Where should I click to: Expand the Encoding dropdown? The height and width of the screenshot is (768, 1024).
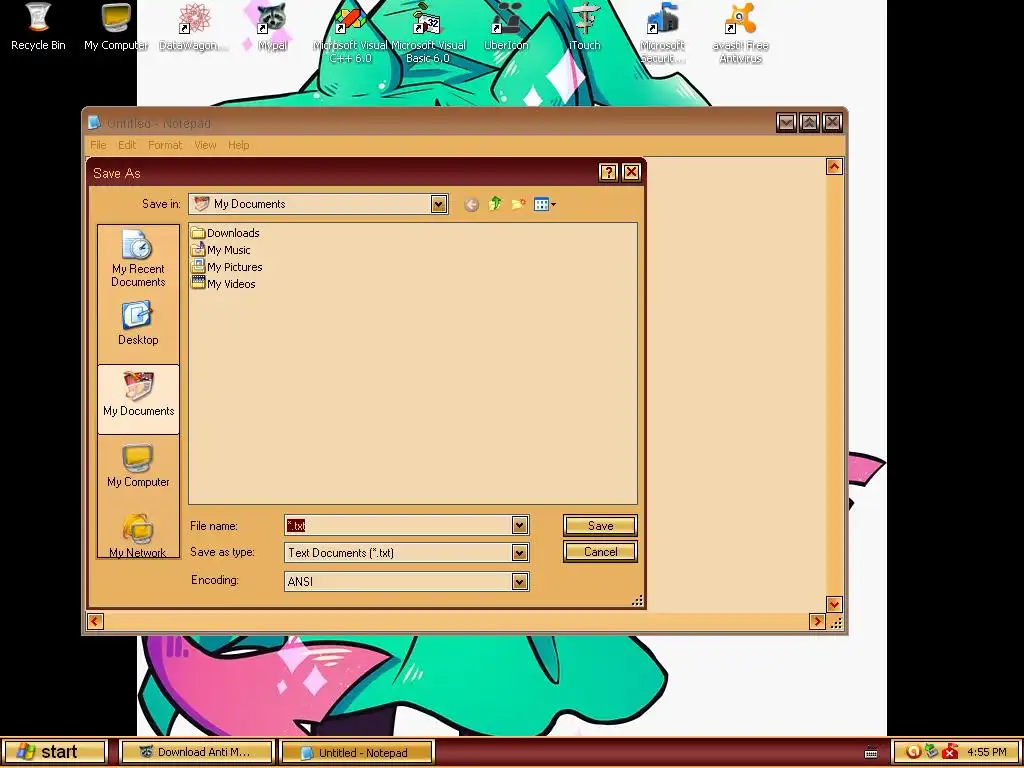520,581
